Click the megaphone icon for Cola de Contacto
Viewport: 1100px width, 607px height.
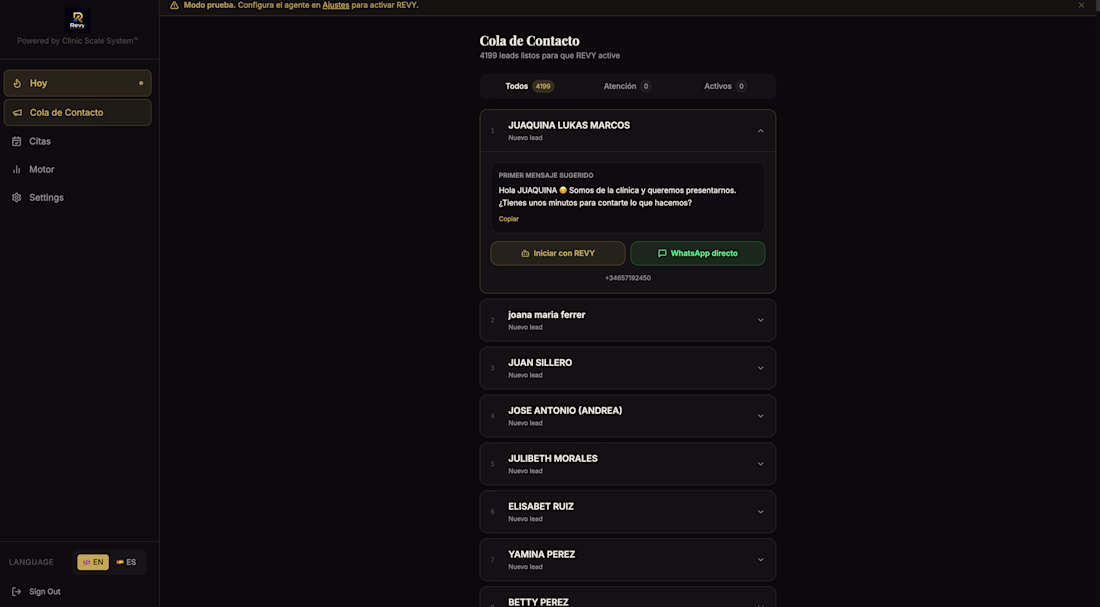(18, 112)
